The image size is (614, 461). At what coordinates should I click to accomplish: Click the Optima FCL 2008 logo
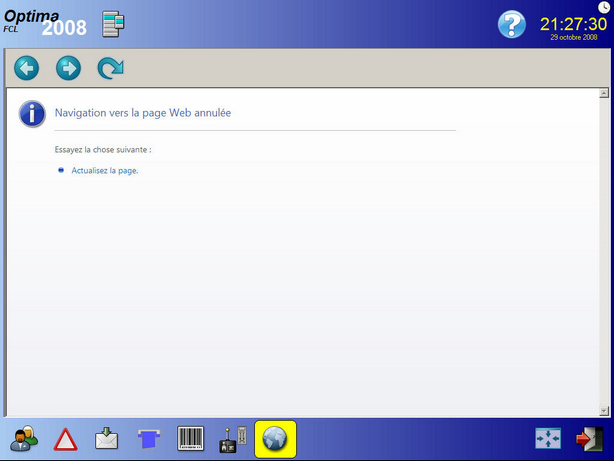[45, 23]
